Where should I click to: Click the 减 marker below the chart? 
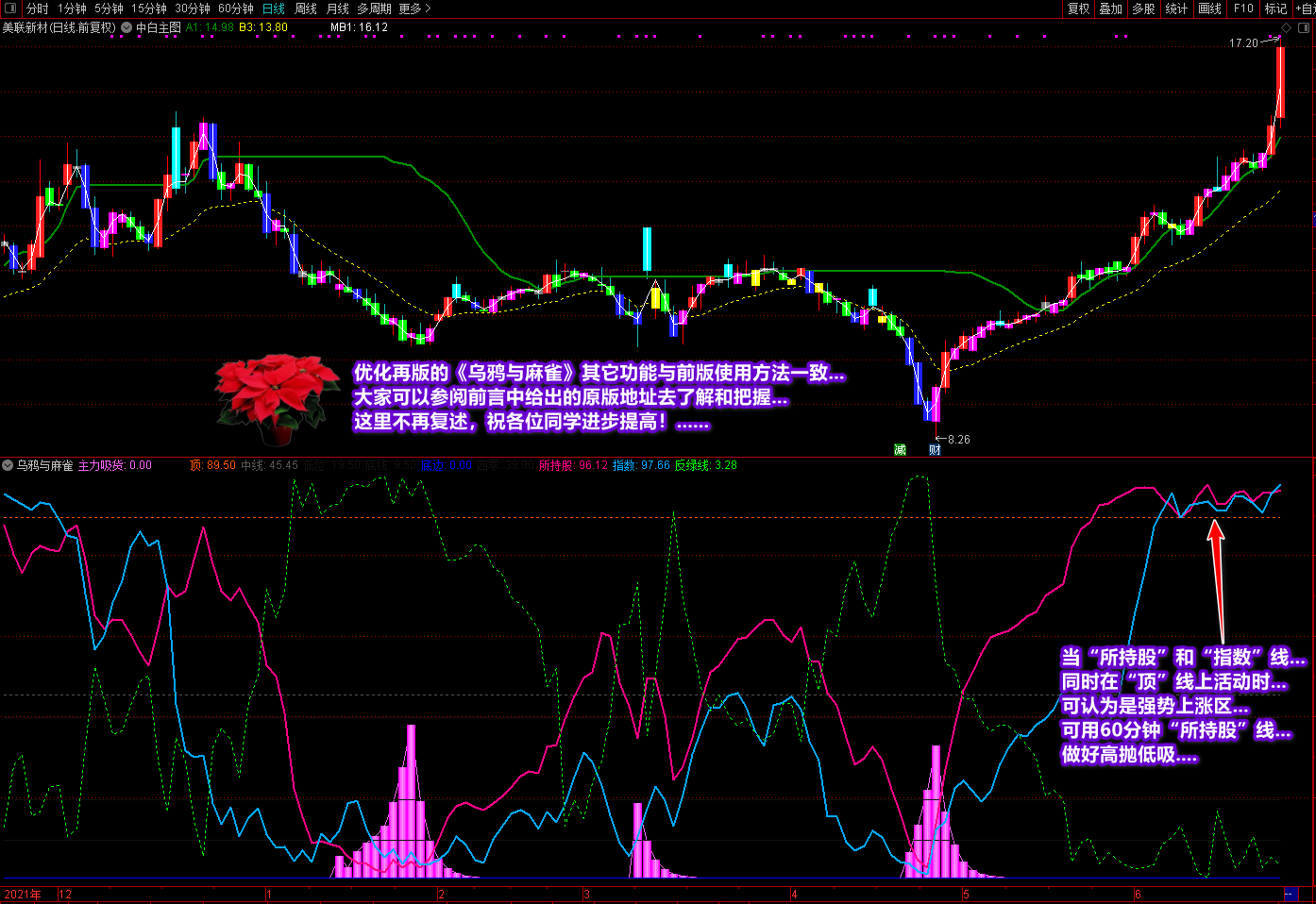tap(900, 450)
